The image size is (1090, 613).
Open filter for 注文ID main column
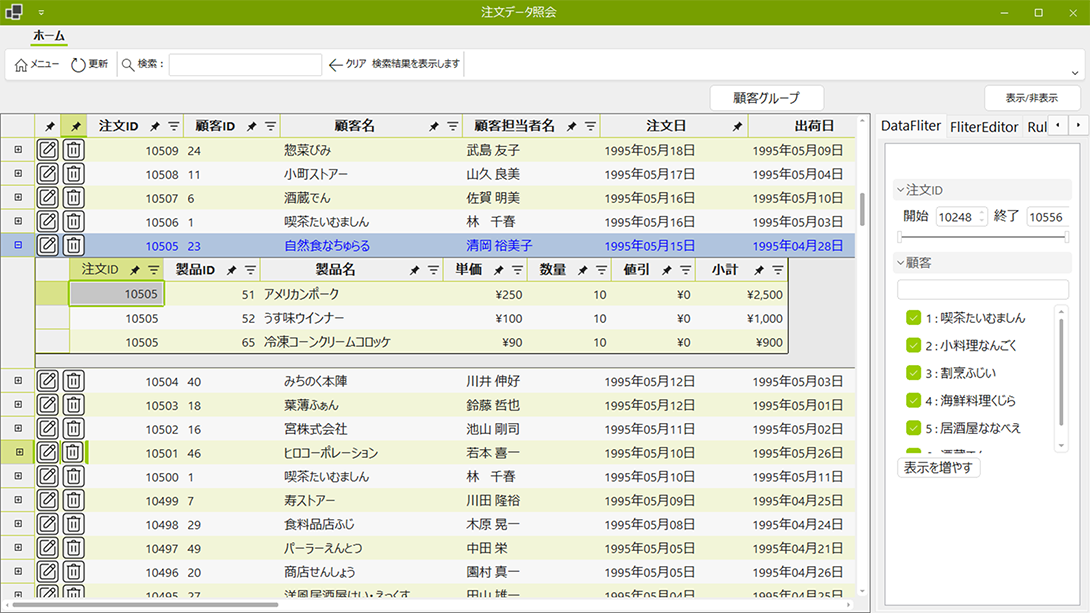pyautogui.click(x=174, y=126)
